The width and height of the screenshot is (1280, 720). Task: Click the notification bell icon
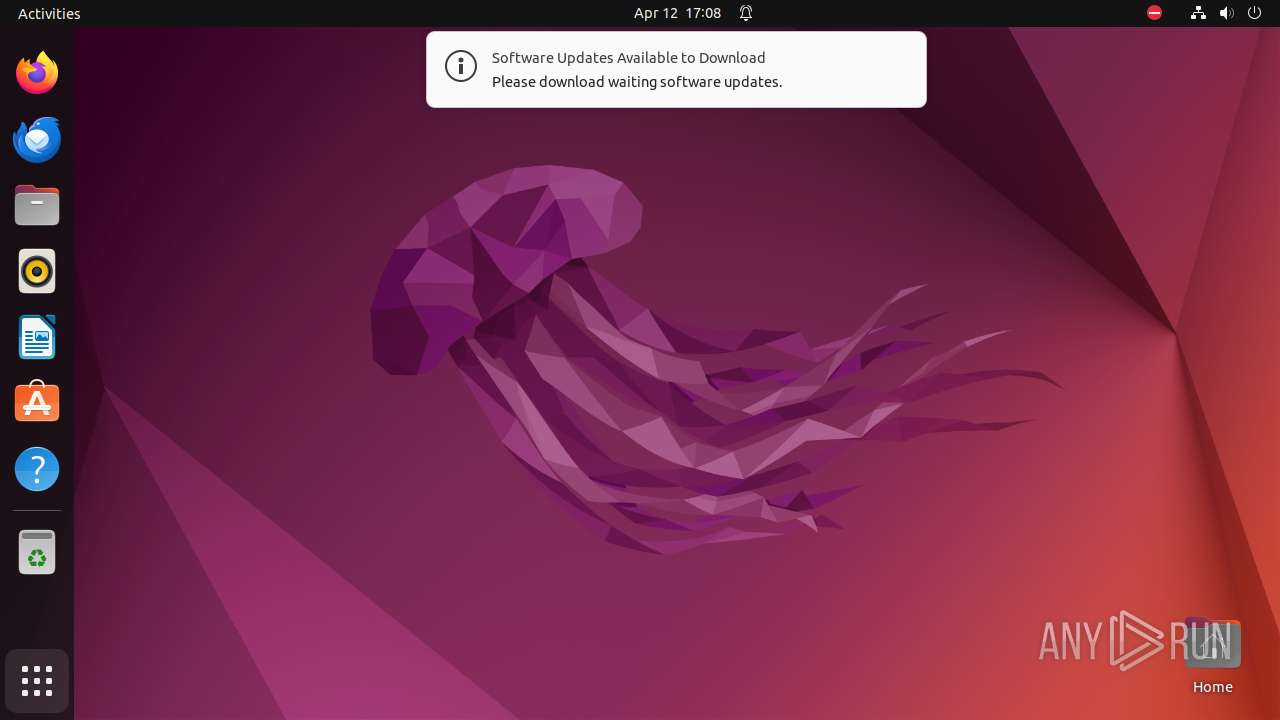[x=746, y=13]
